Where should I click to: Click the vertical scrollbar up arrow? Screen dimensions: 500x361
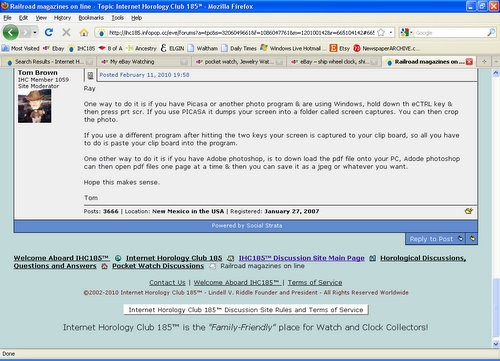point(496,73)
